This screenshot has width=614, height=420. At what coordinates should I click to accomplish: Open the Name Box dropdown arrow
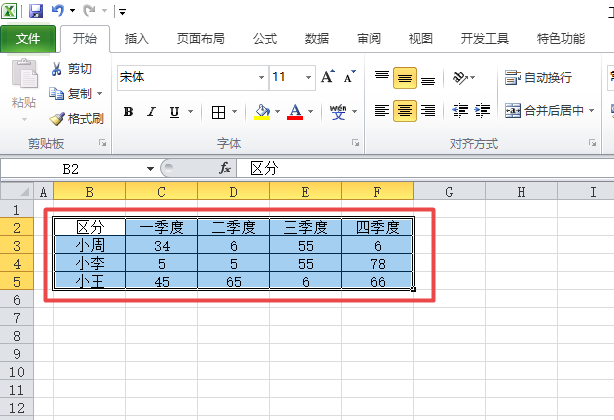pos(150,168)
